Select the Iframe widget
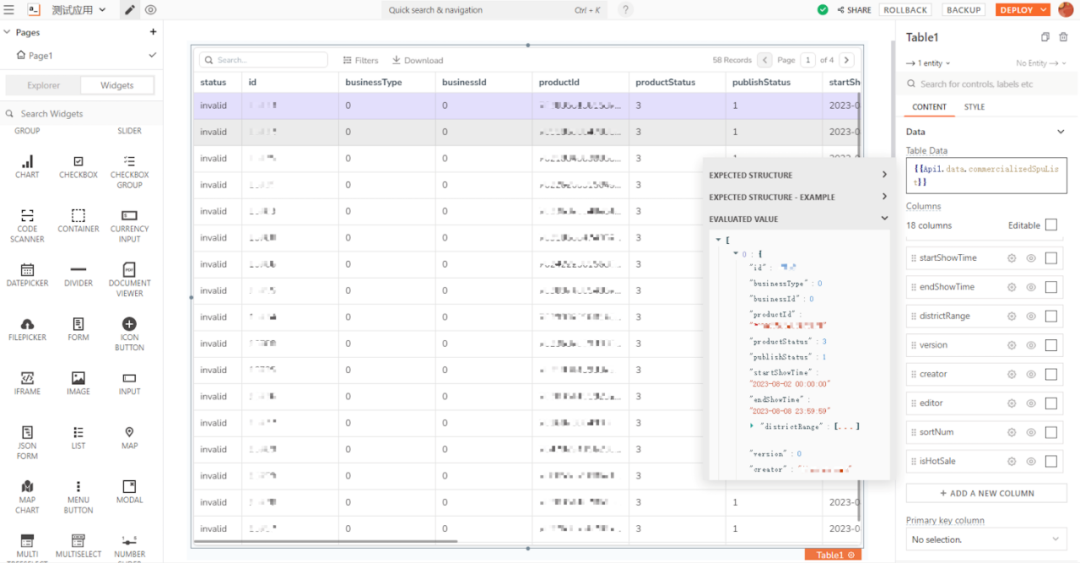This screenshot has height=563, width=1080. click(x=27, y=383)
